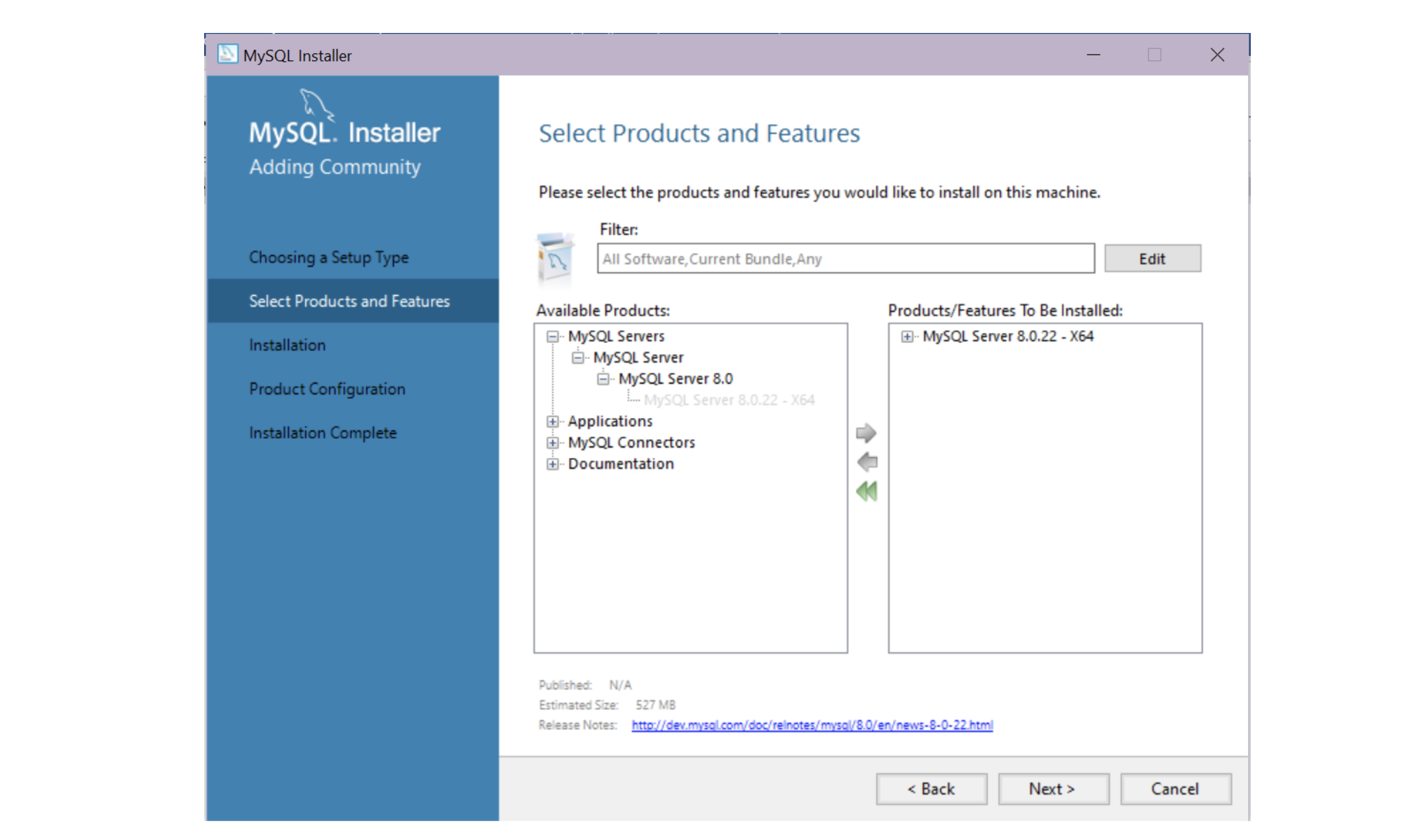Go to Choosing a Setup Type step
1410x840 pixels.
click(328, 257)
